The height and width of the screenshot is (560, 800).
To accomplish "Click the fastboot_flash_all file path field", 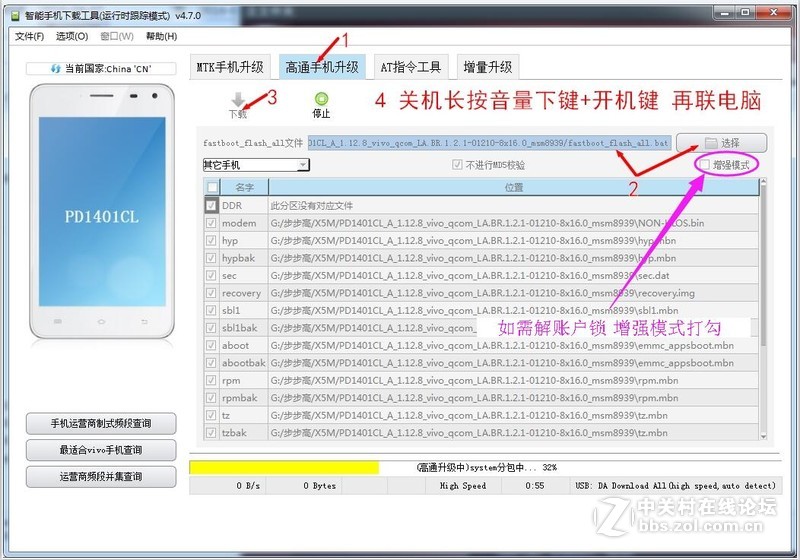I will [489, 143].
